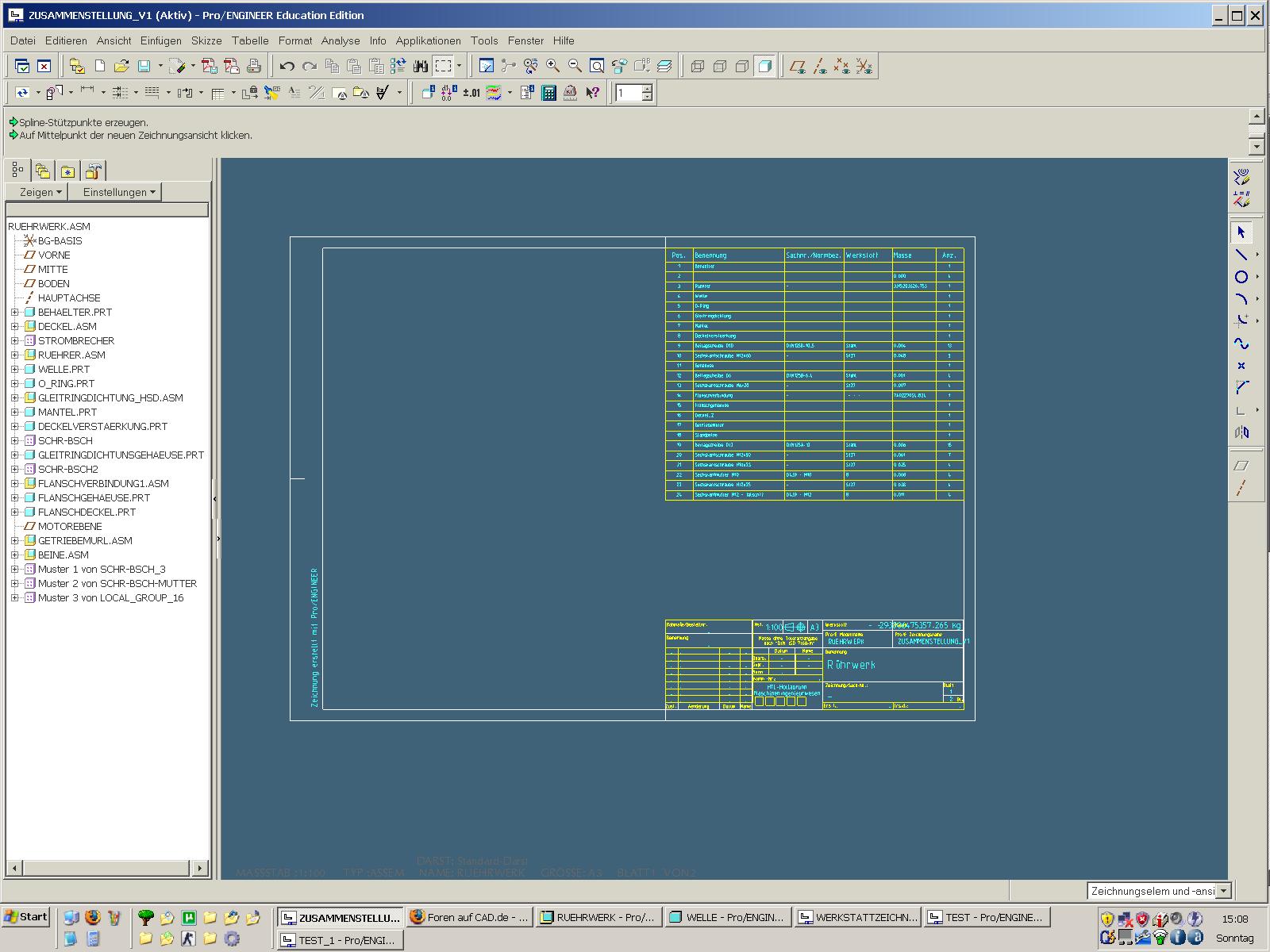
Task: Toggle the dashed selection box mode
Action: pos(442,66)
